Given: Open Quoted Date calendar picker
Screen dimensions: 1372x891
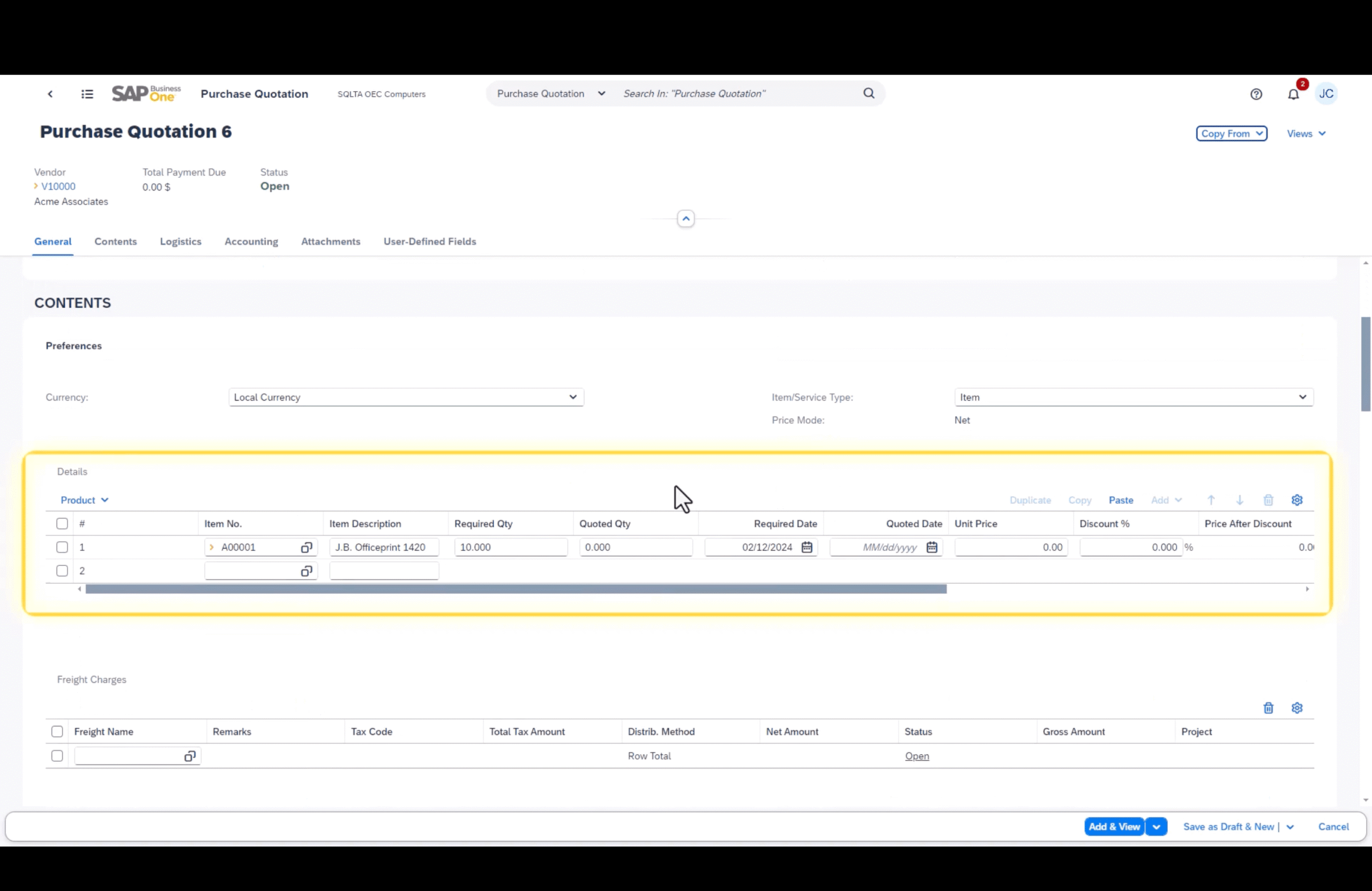Looking at the screenshot, I should point(931,548).
